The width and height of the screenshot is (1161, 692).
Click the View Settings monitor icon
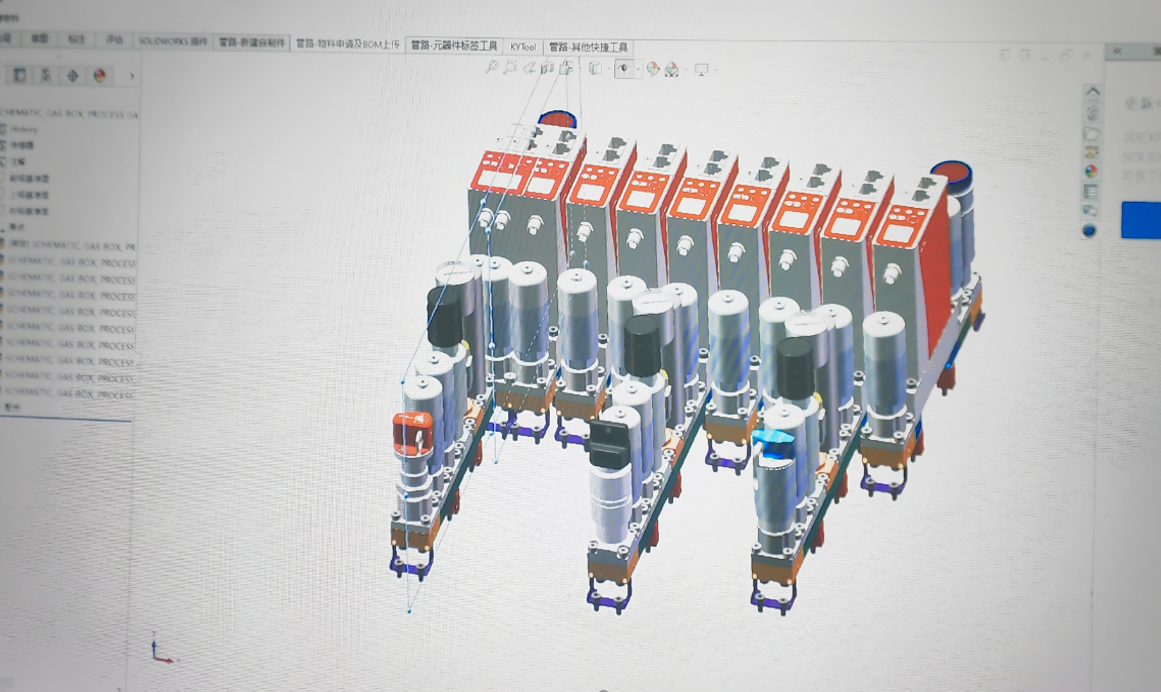(701, 69)
